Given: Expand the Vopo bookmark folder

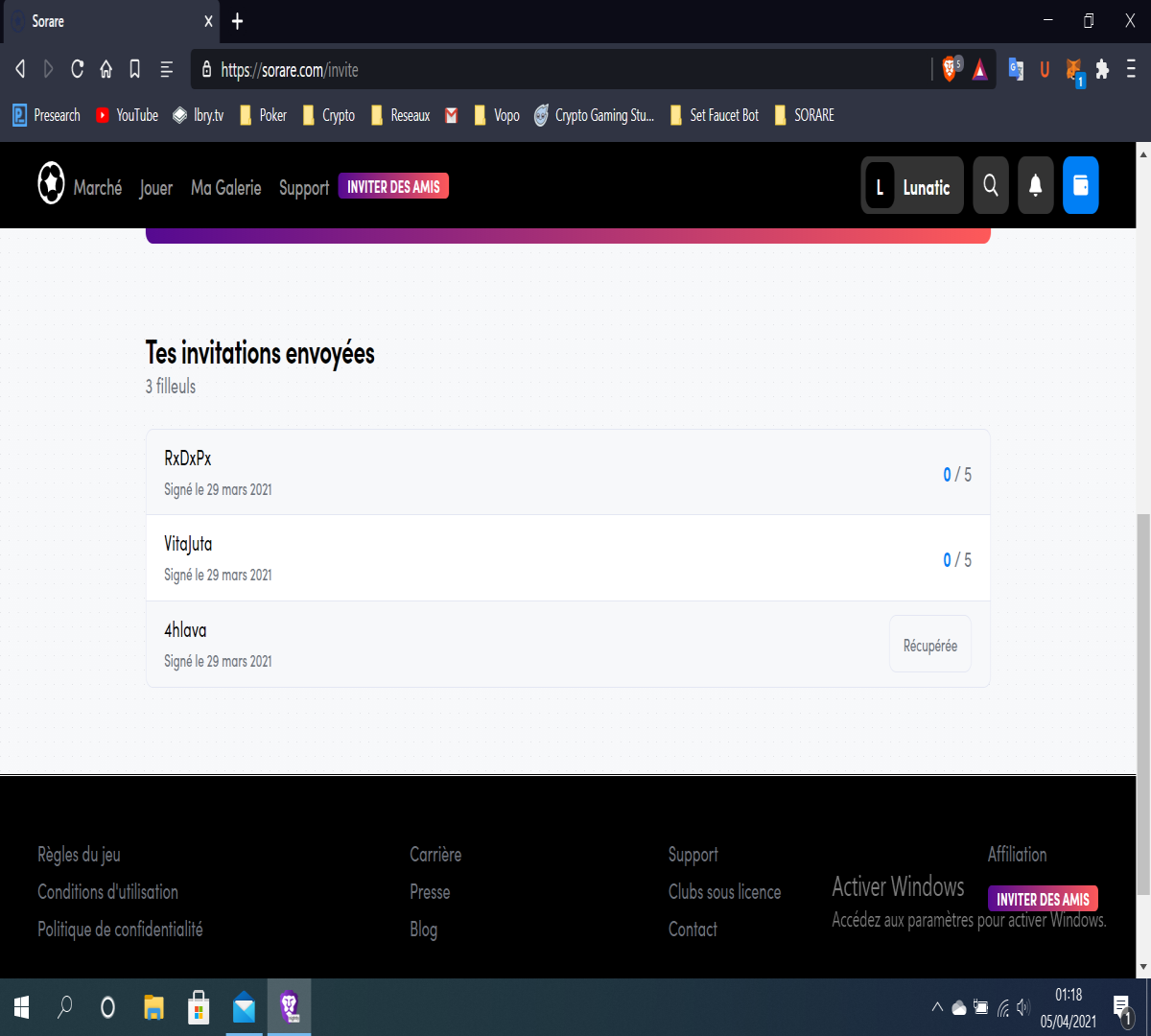Looking at the screenshot, I should coord(497,115).
